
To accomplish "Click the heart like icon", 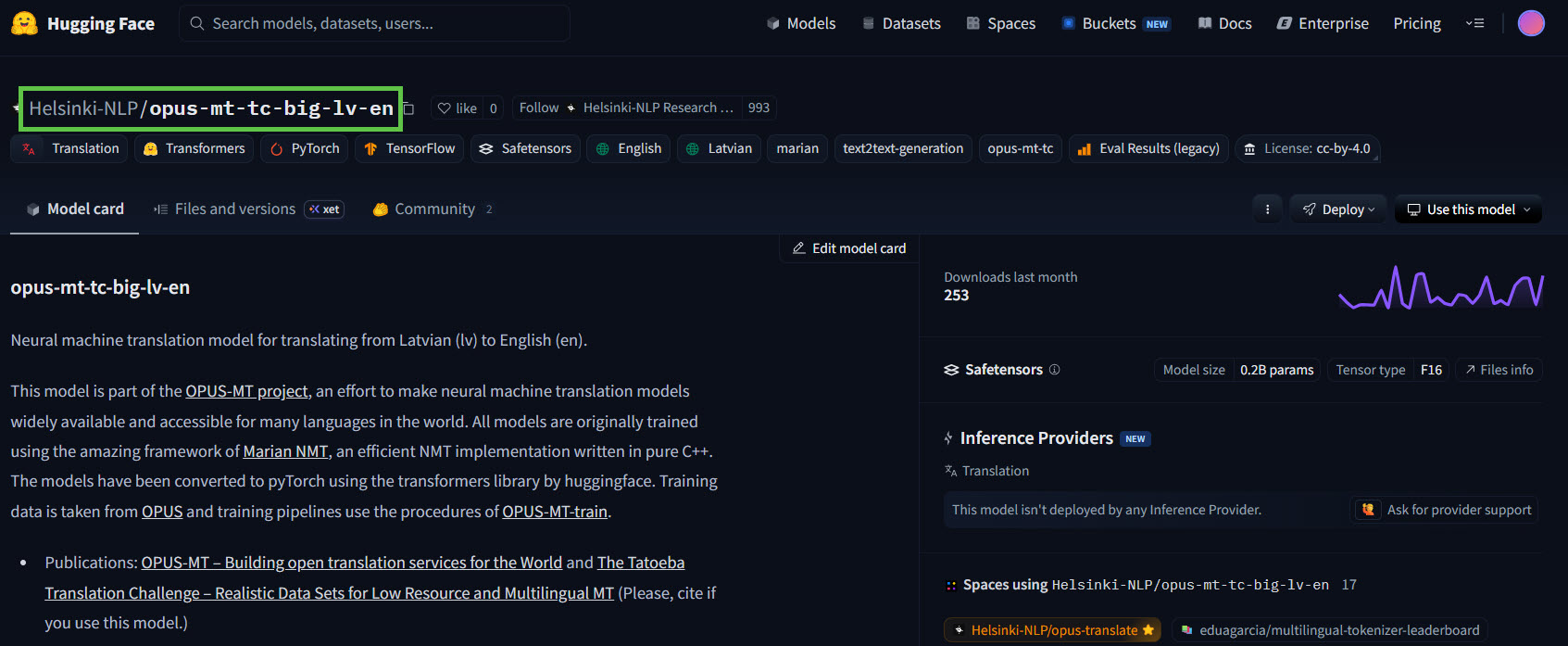I will (445, 108).
